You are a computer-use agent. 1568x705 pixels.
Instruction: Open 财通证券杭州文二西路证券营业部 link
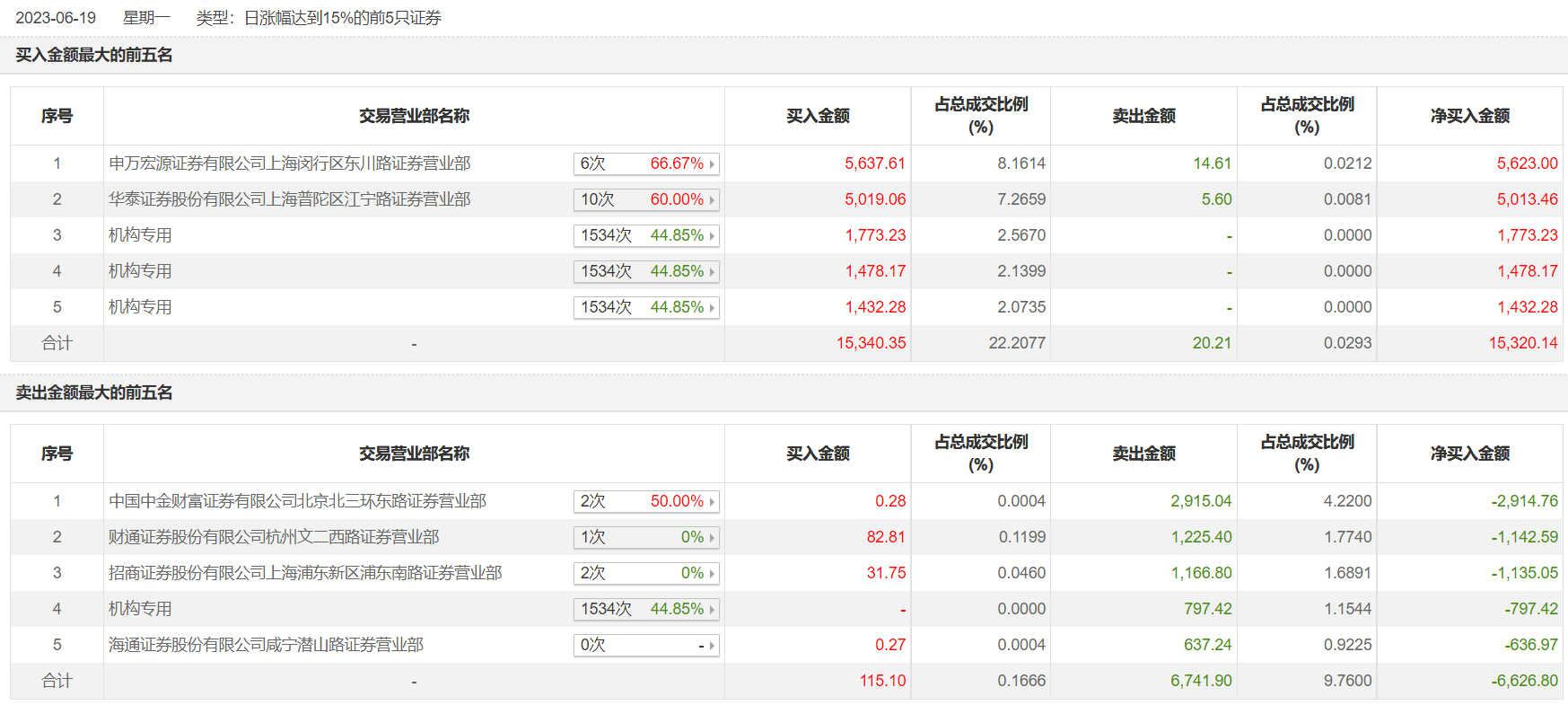(274, 537)
